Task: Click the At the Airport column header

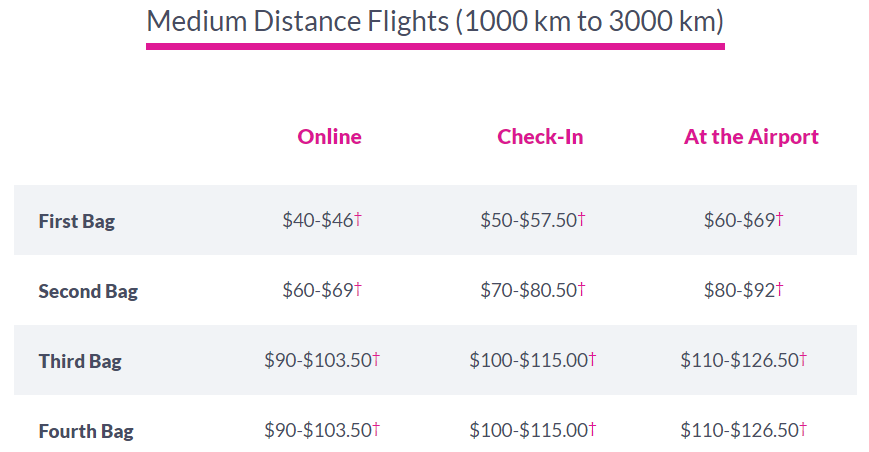Action: coord(751,137)
